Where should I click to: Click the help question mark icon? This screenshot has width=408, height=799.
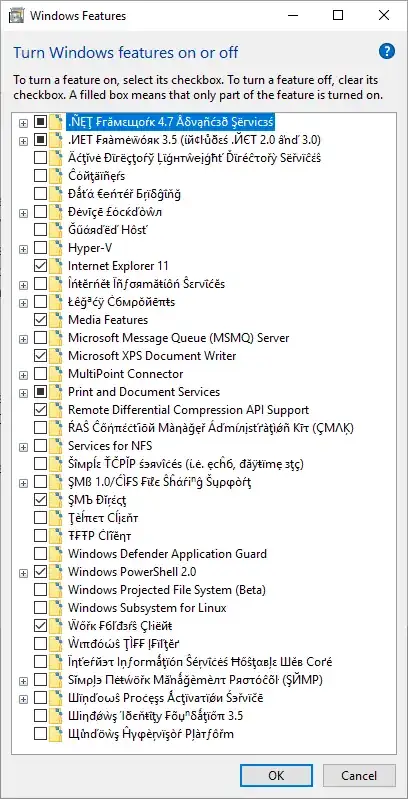(x=387, y=51)
